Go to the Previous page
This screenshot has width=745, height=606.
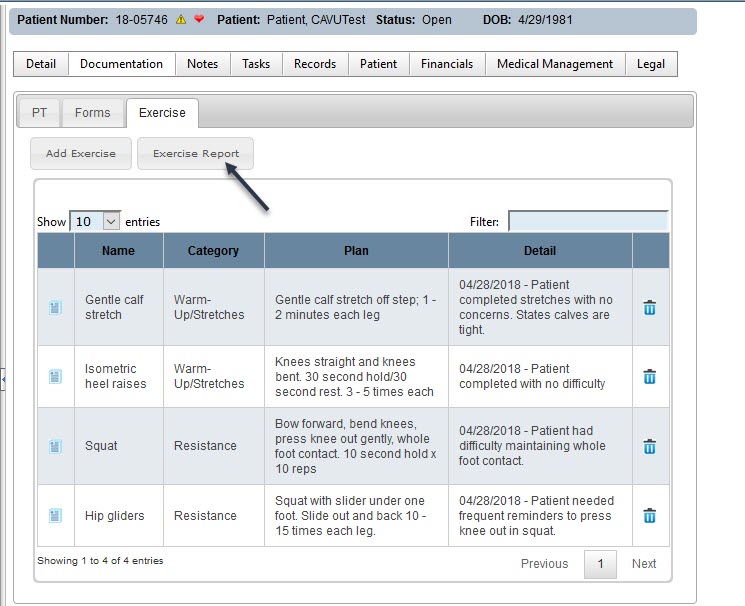click(544, 564)
